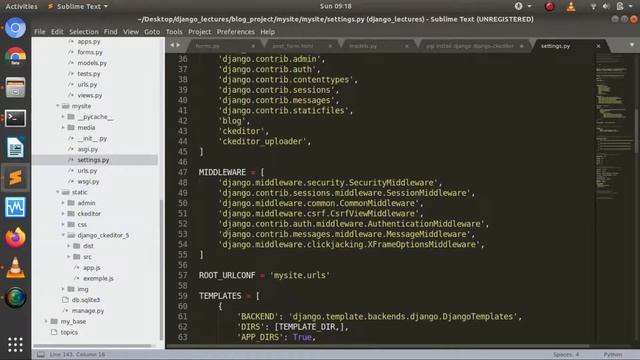Click Activities in the top bar

tap(21, 6)
